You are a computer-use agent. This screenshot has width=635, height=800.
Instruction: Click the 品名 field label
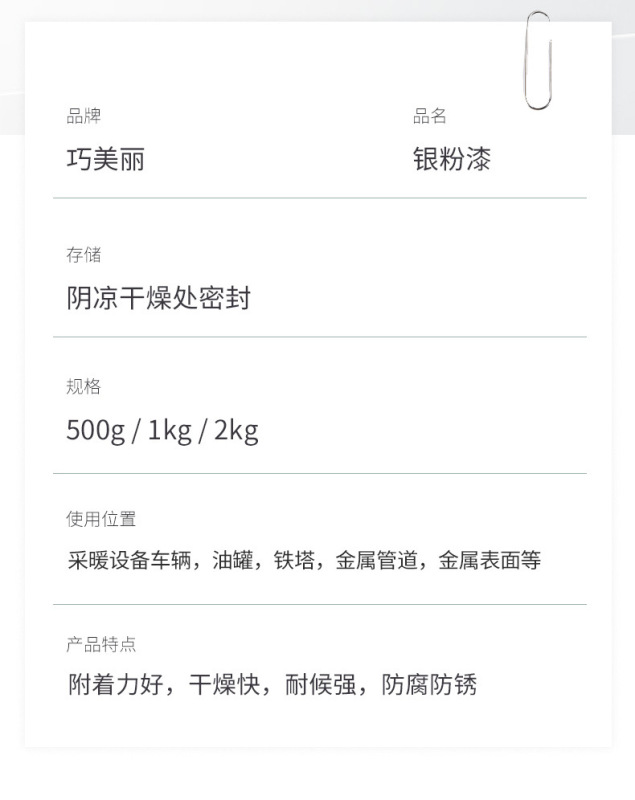point(430,117)
